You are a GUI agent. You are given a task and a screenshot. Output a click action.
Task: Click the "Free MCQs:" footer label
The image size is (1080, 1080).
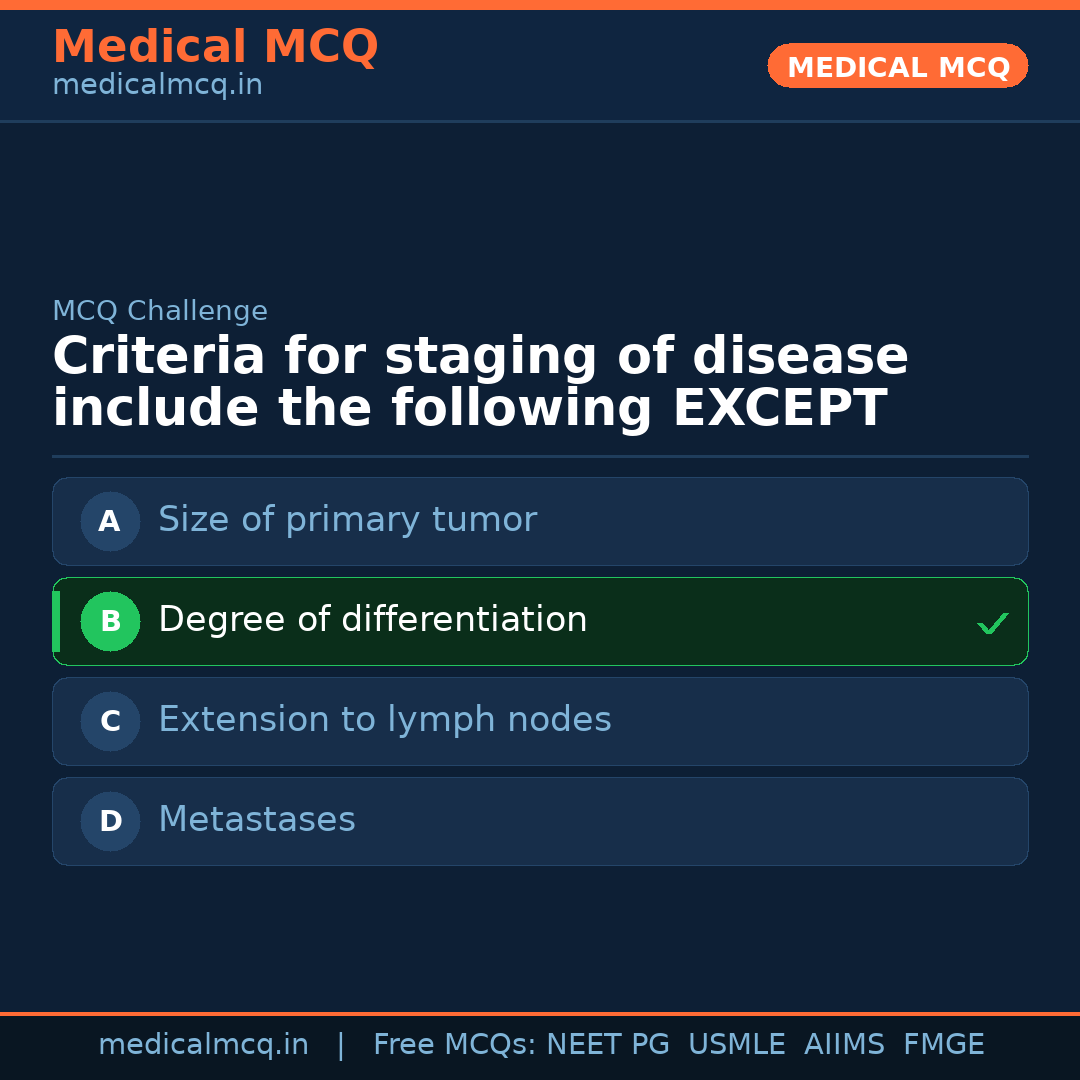[x=455, y=1045]
